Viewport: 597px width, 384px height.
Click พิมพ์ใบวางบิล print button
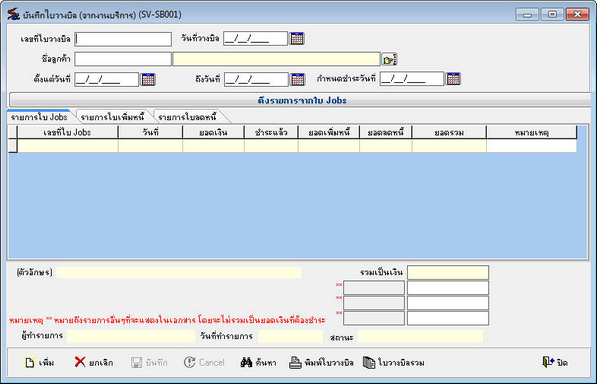[321, 363]
